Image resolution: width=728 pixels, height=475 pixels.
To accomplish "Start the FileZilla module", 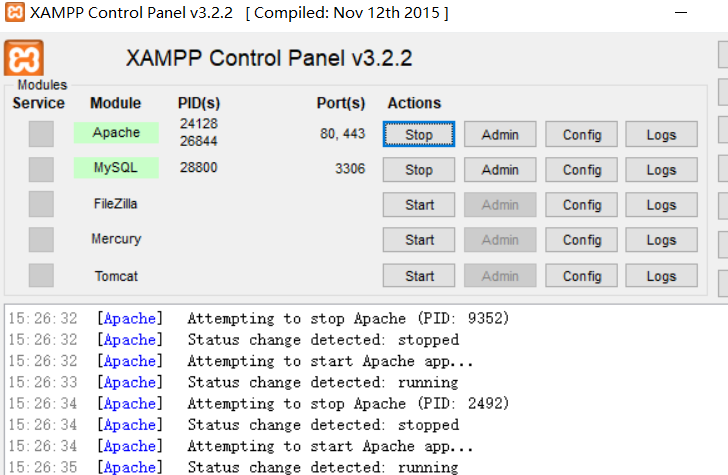I will (419, 205).
